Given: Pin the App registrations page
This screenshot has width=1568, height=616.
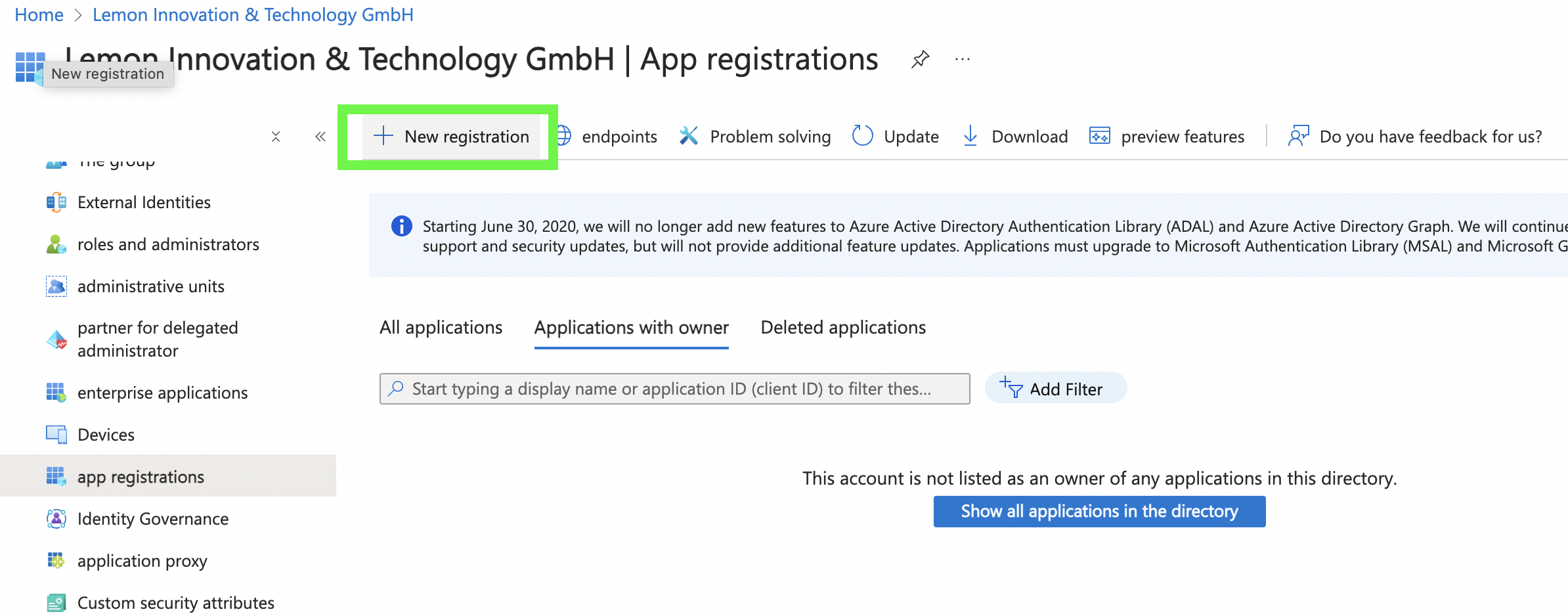Looking at the screenshot, I should pos(921,60).
